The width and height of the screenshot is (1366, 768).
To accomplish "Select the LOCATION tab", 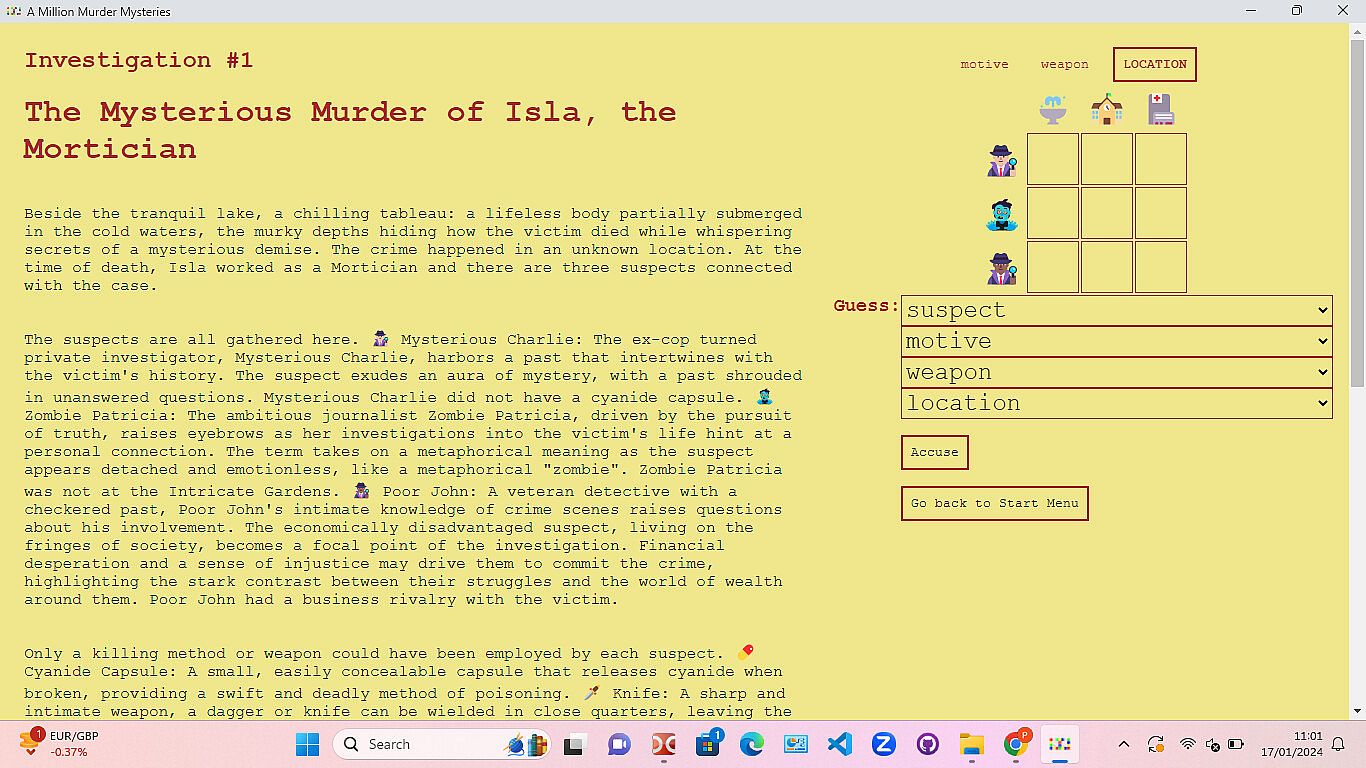I will (x=1155, y=64).
